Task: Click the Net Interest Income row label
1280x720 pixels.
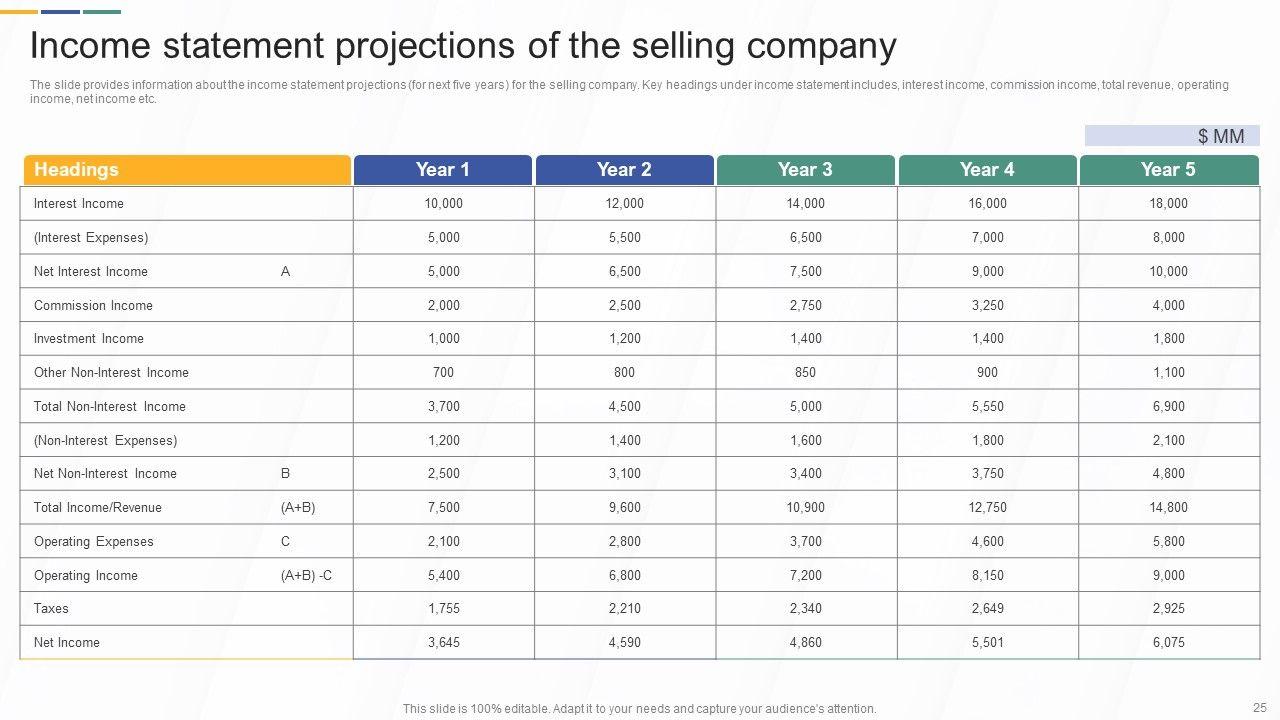Action: tap(91, 272)
